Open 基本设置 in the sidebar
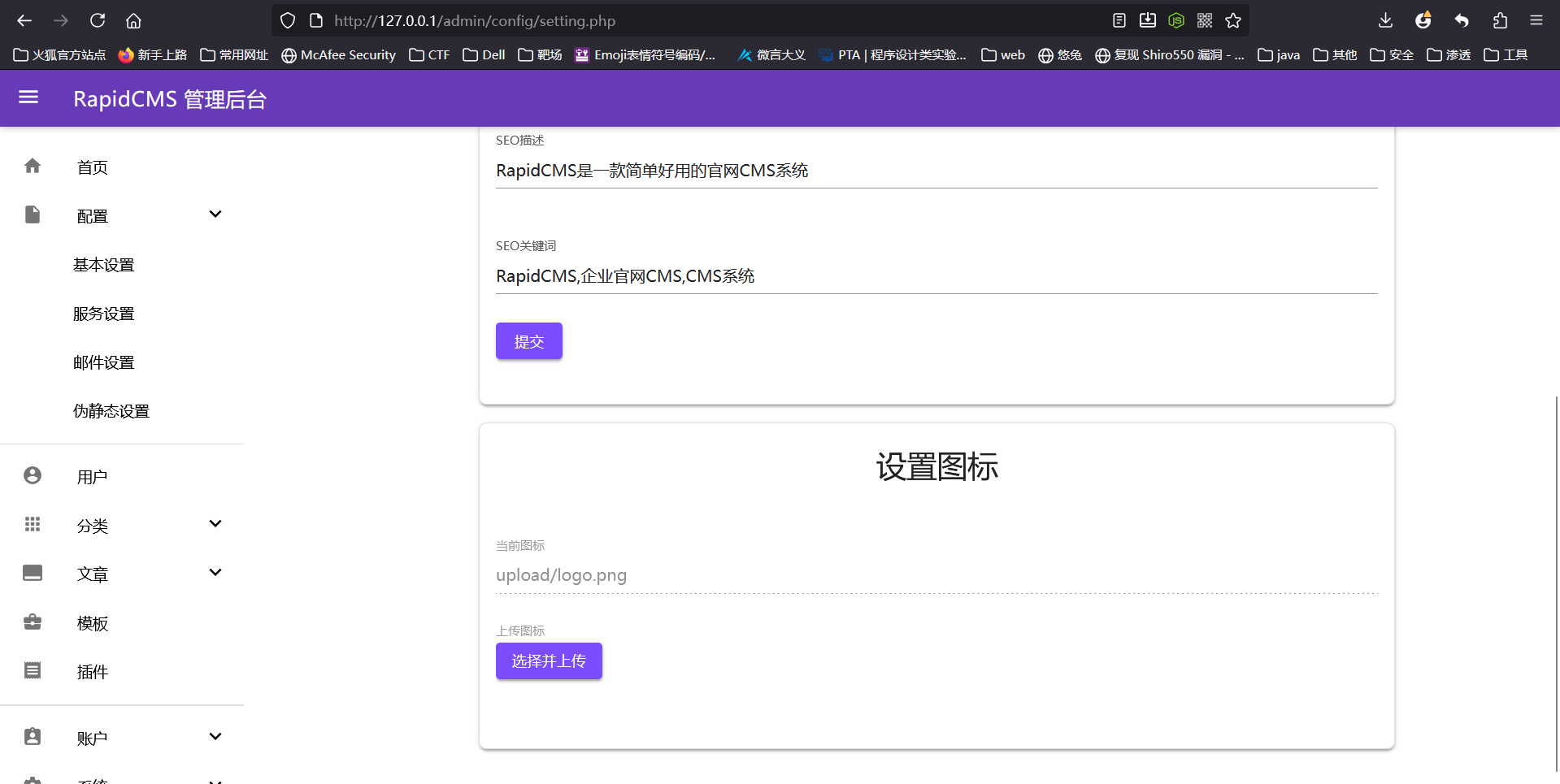This screenshot has width=1560, height=784. point(104,265)
